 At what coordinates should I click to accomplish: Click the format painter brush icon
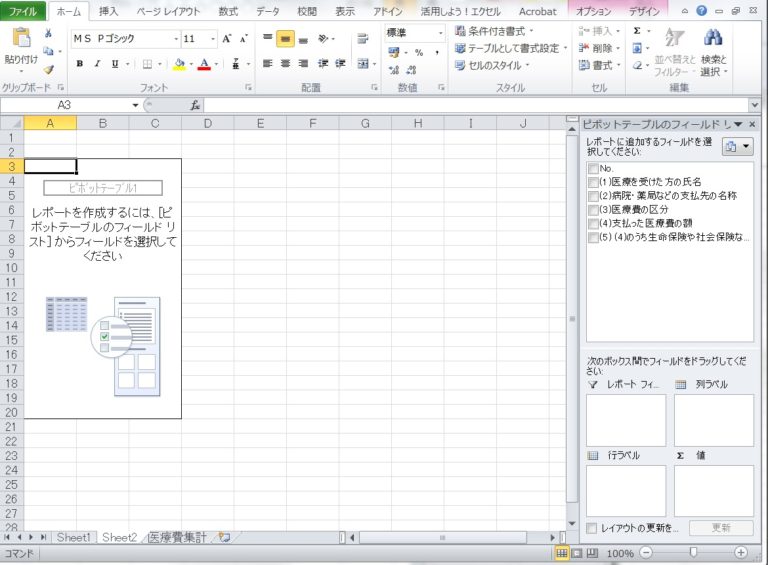click(x=48, y=69)
